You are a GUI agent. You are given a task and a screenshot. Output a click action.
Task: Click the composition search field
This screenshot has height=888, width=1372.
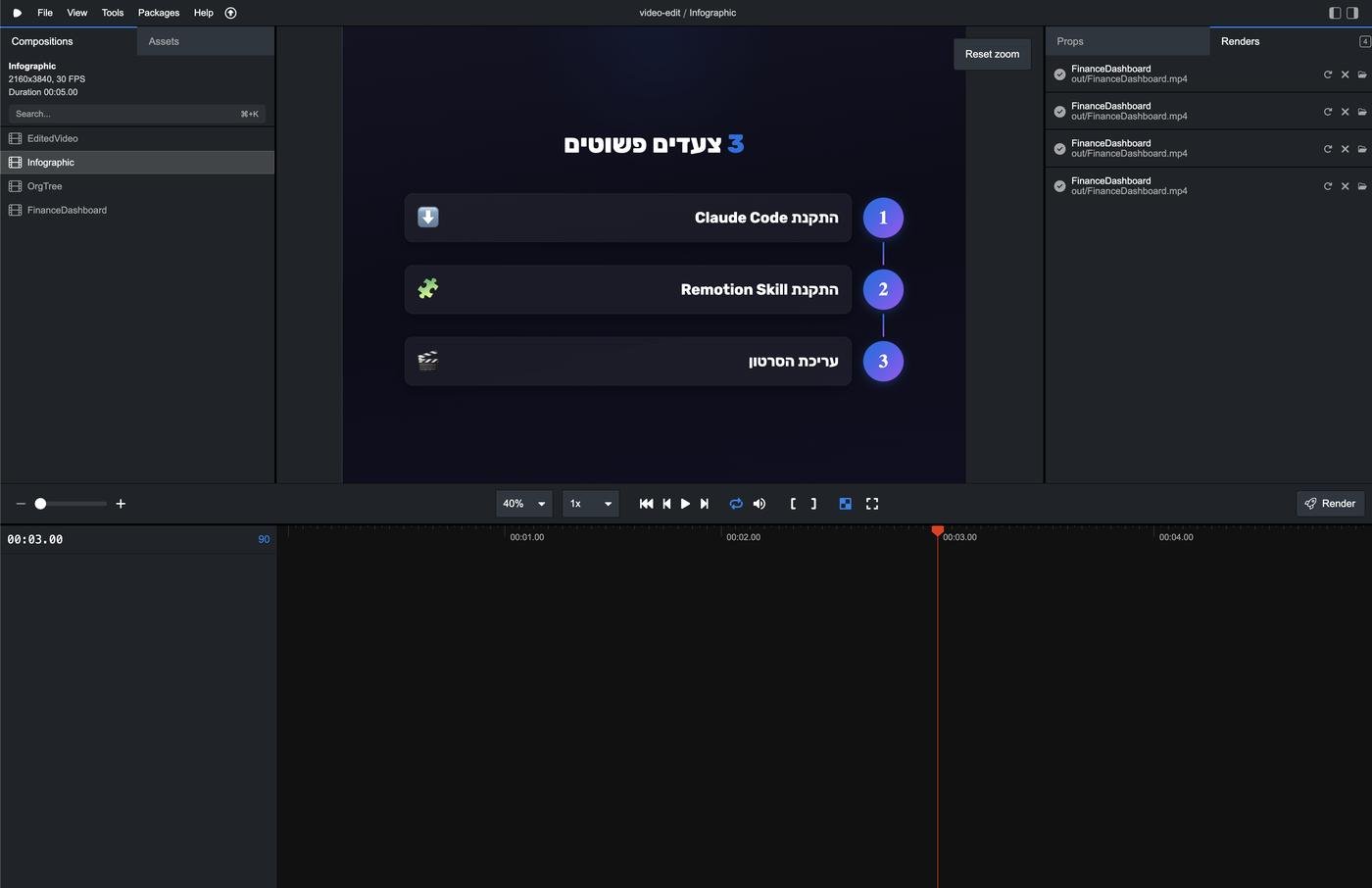[x=122, y=114]
